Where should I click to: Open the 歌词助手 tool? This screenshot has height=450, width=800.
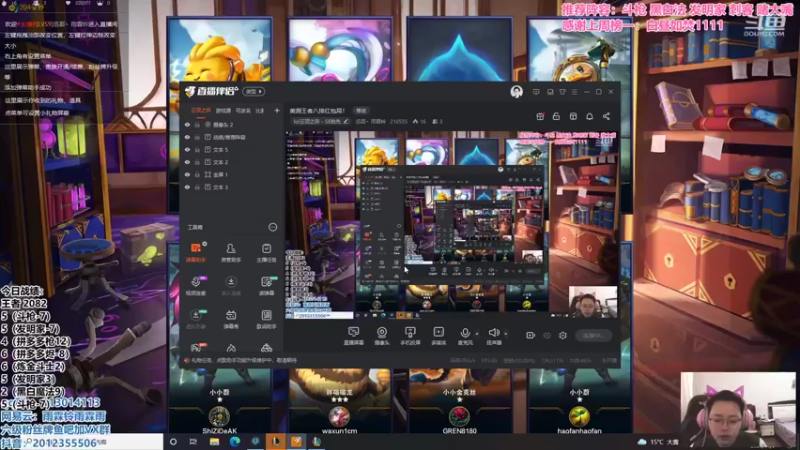click(x=266, y=319)
